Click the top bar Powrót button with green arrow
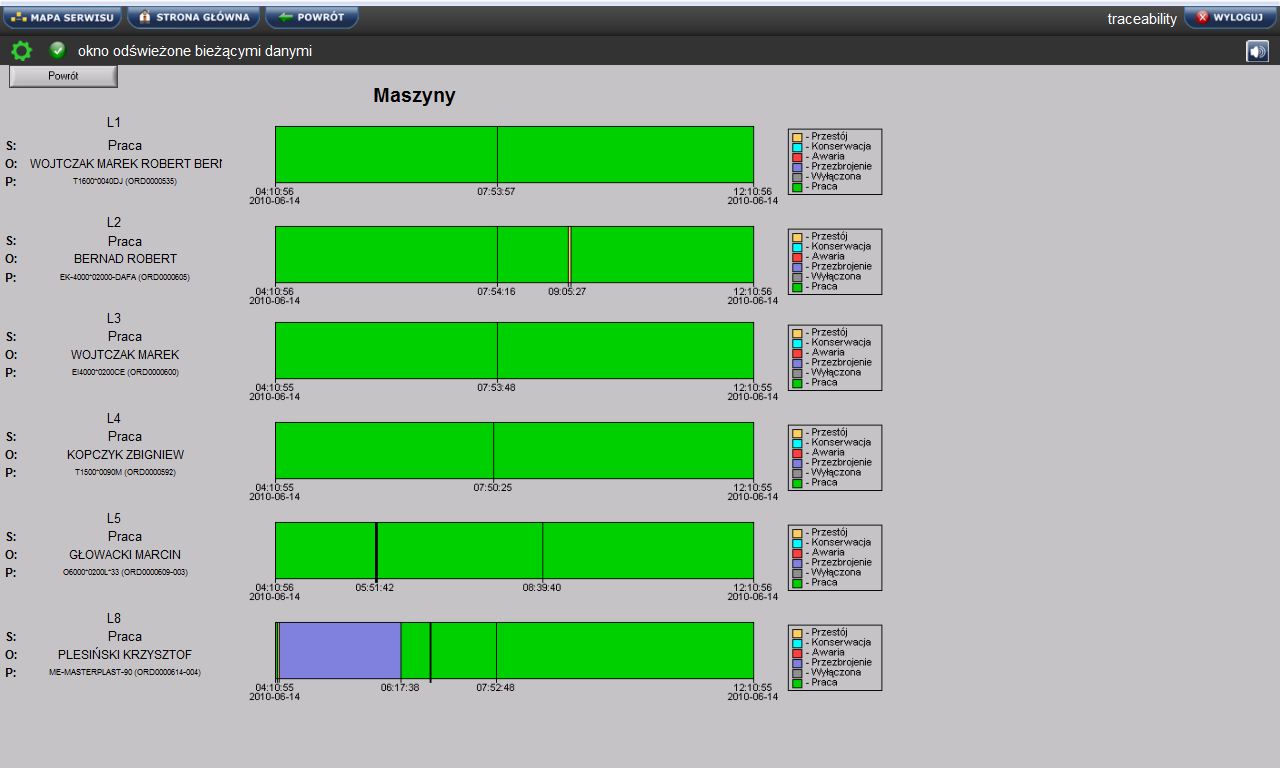The height and width of the screenshot is (768, 1280). click(311, 17)
